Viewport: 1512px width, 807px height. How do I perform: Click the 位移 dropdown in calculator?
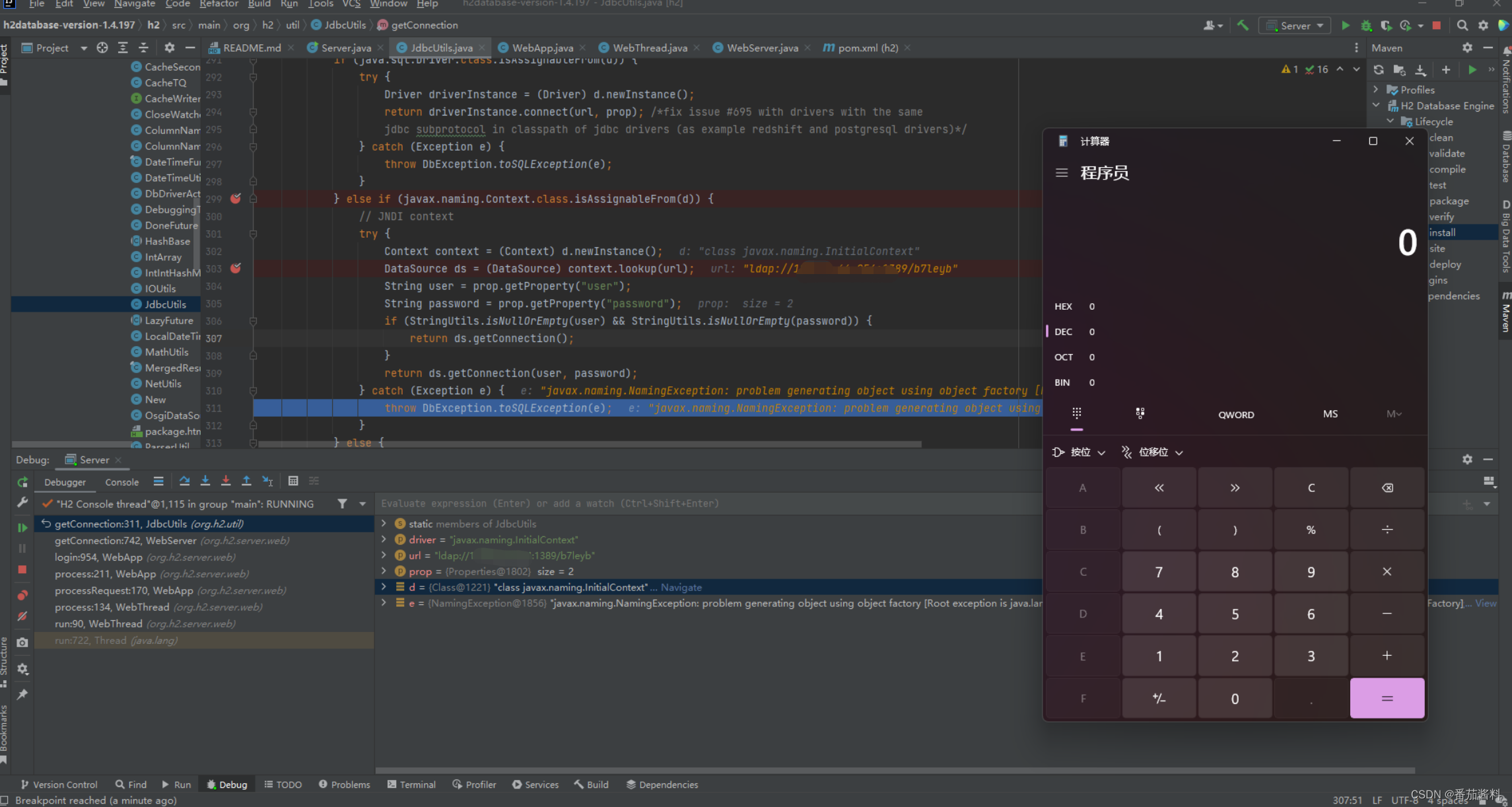[1152, 451]
